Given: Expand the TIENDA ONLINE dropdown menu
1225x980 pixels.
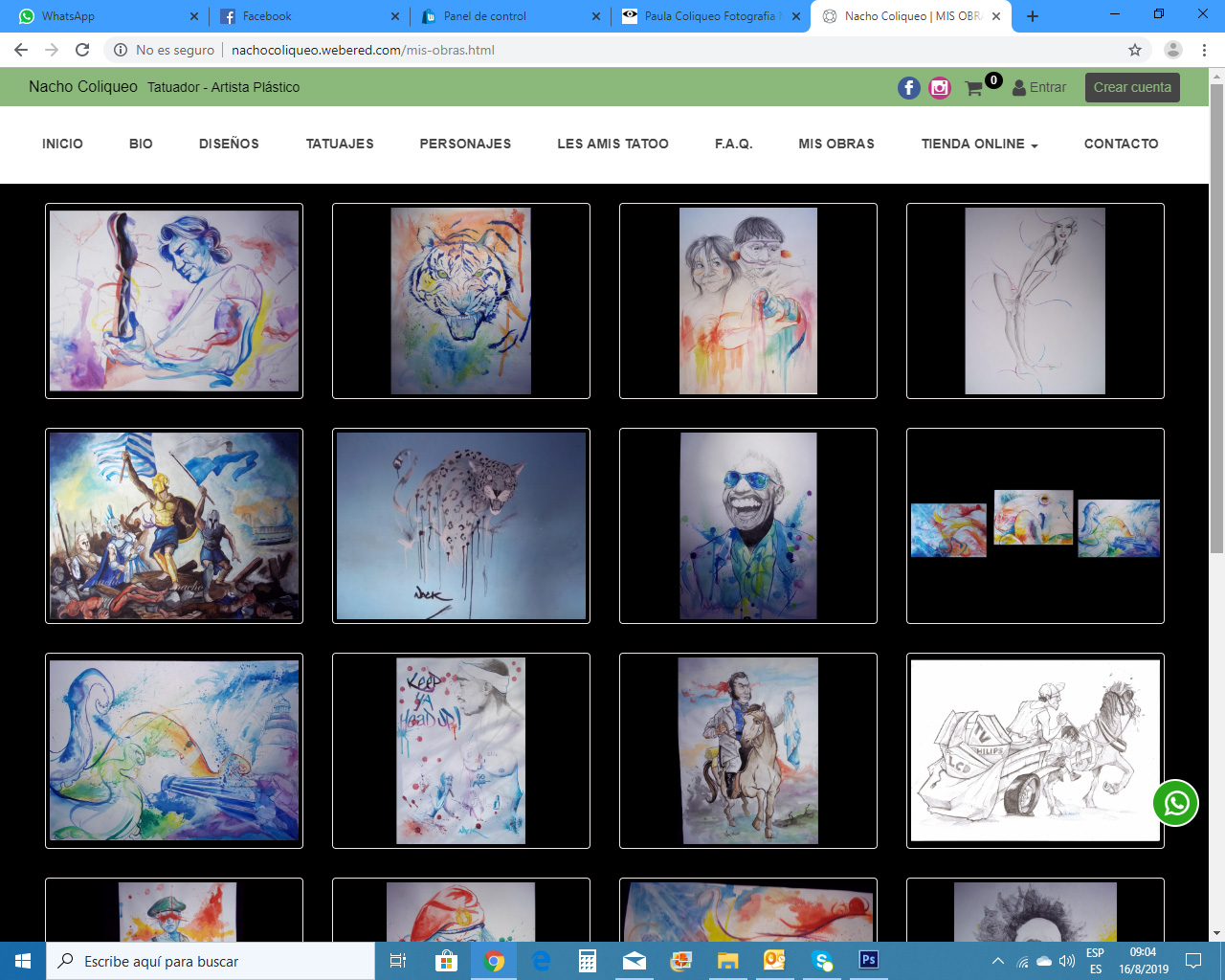Looking at the screenshot, I should point(979,144).
